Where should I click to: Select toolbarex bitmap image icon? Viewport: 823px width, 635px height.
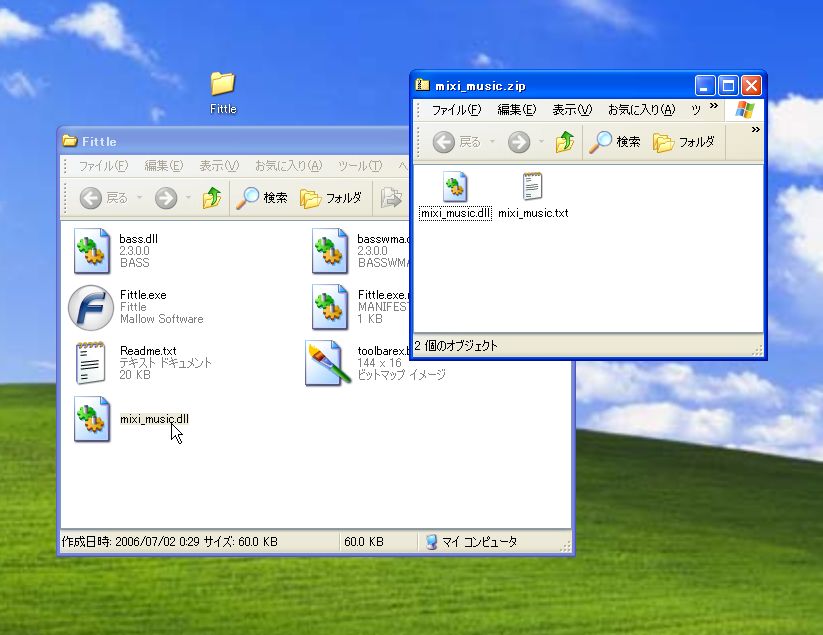(x=328, y=363)
